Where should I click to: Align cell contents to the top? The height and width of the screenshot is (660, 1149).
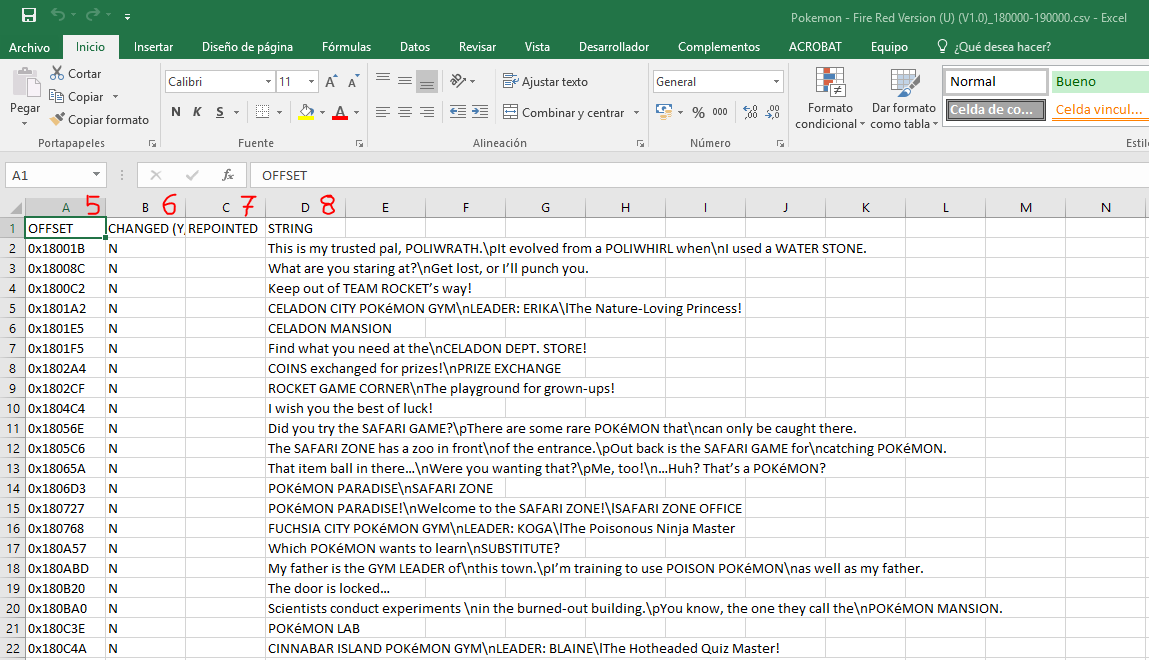click(x=383, y=80)
